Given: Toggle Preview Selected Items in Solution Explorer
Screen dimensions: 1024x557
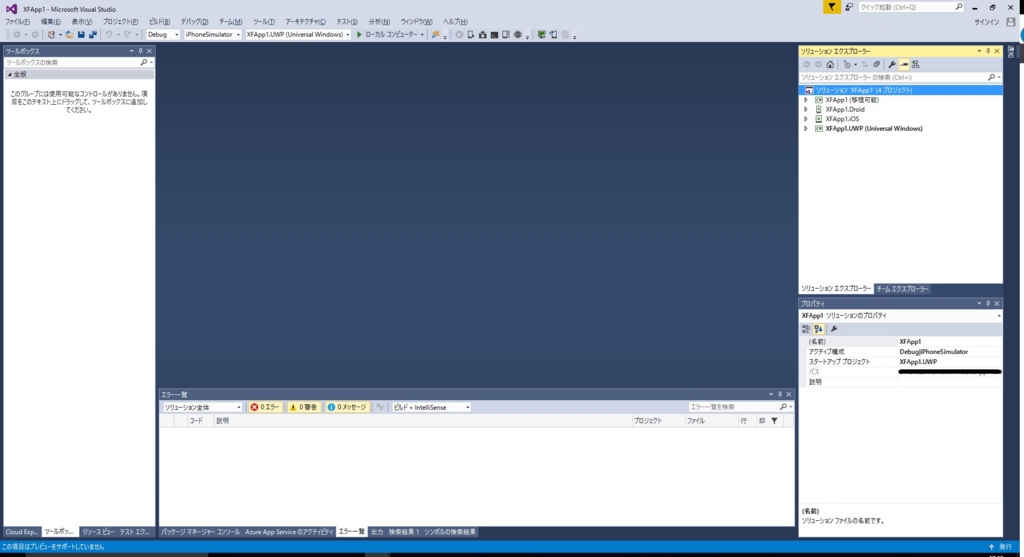Looking at the screenshot, I should pos(904,65).
